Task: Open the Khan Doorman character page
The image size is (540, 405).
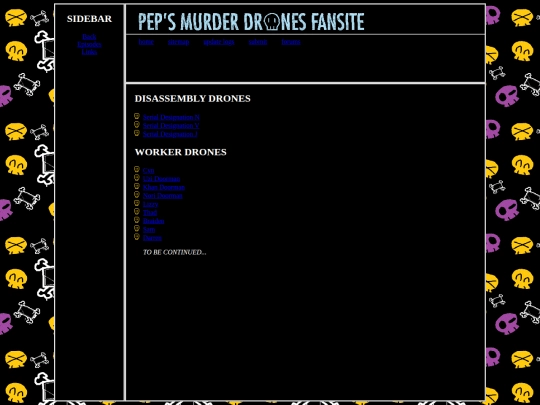Action: click(164, 187)
